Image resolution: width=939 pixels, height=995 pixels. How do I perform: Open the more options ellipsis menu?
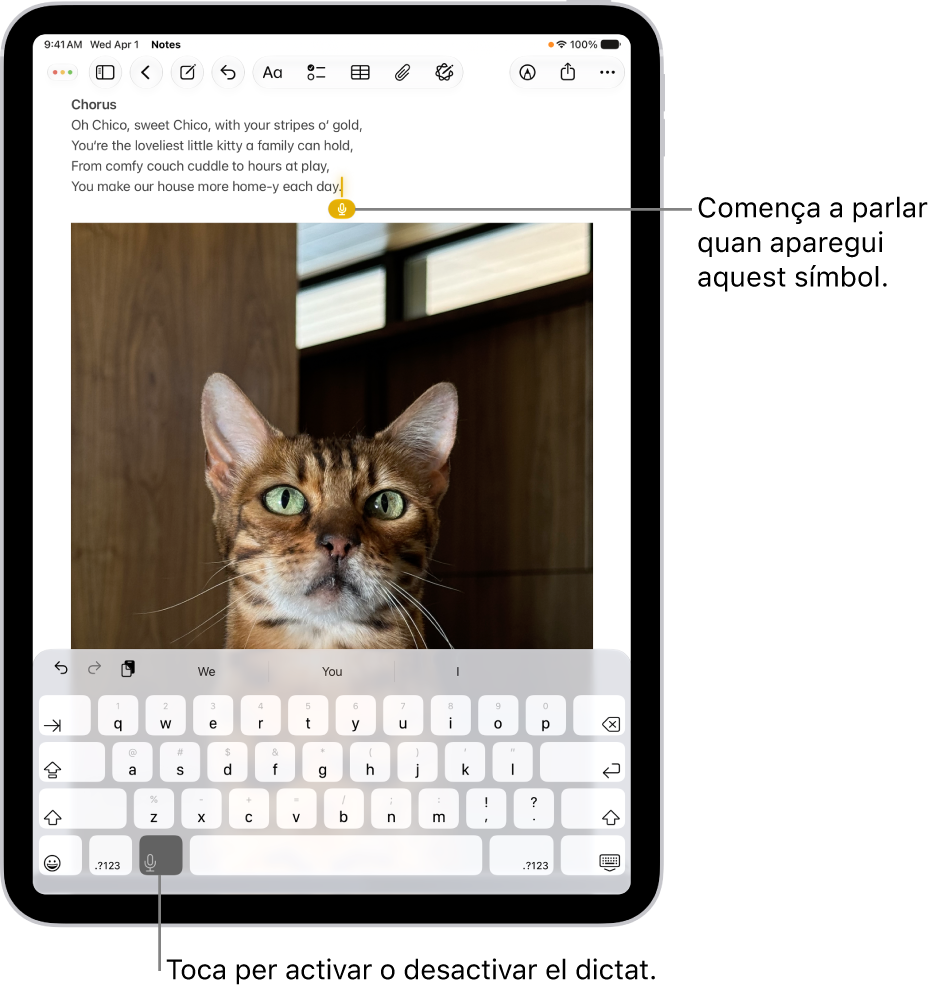(x=607, y=73)
